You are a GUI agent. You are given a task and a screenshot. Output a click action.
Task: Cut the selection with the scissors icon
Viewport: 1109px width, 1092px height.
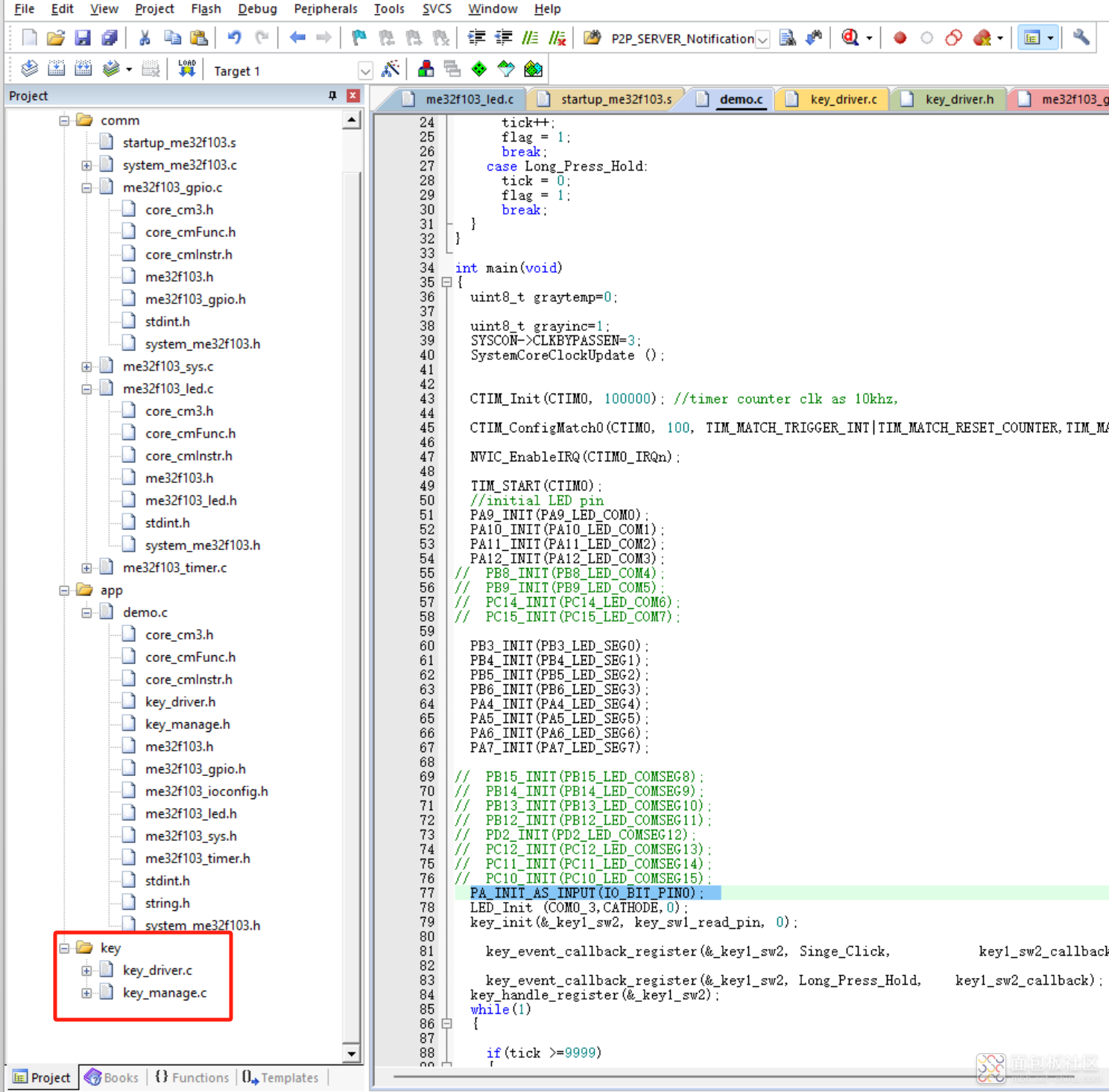point(145,37)
